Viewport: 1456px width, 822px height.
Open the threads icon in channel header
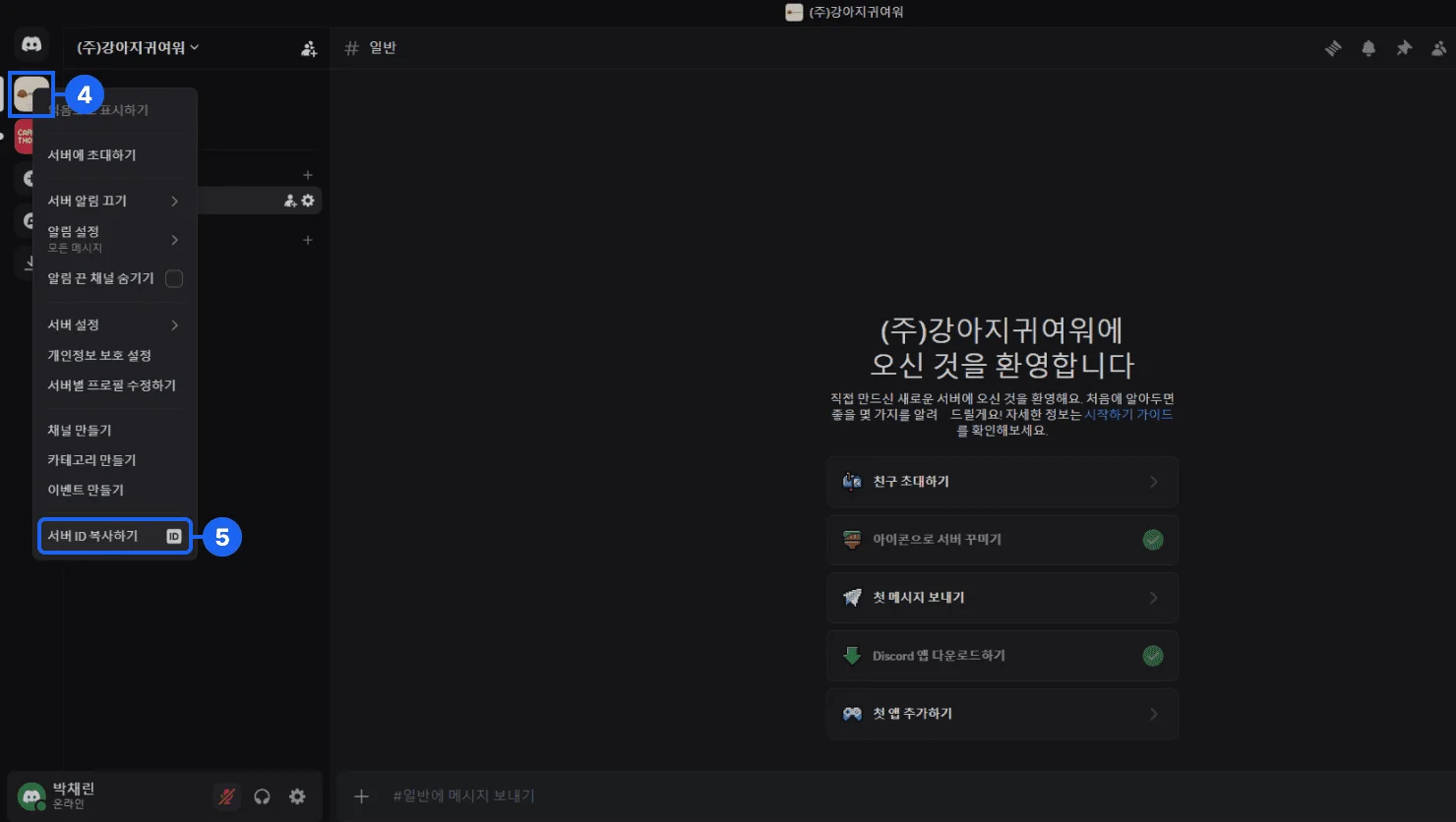(x=1333, y=48)
